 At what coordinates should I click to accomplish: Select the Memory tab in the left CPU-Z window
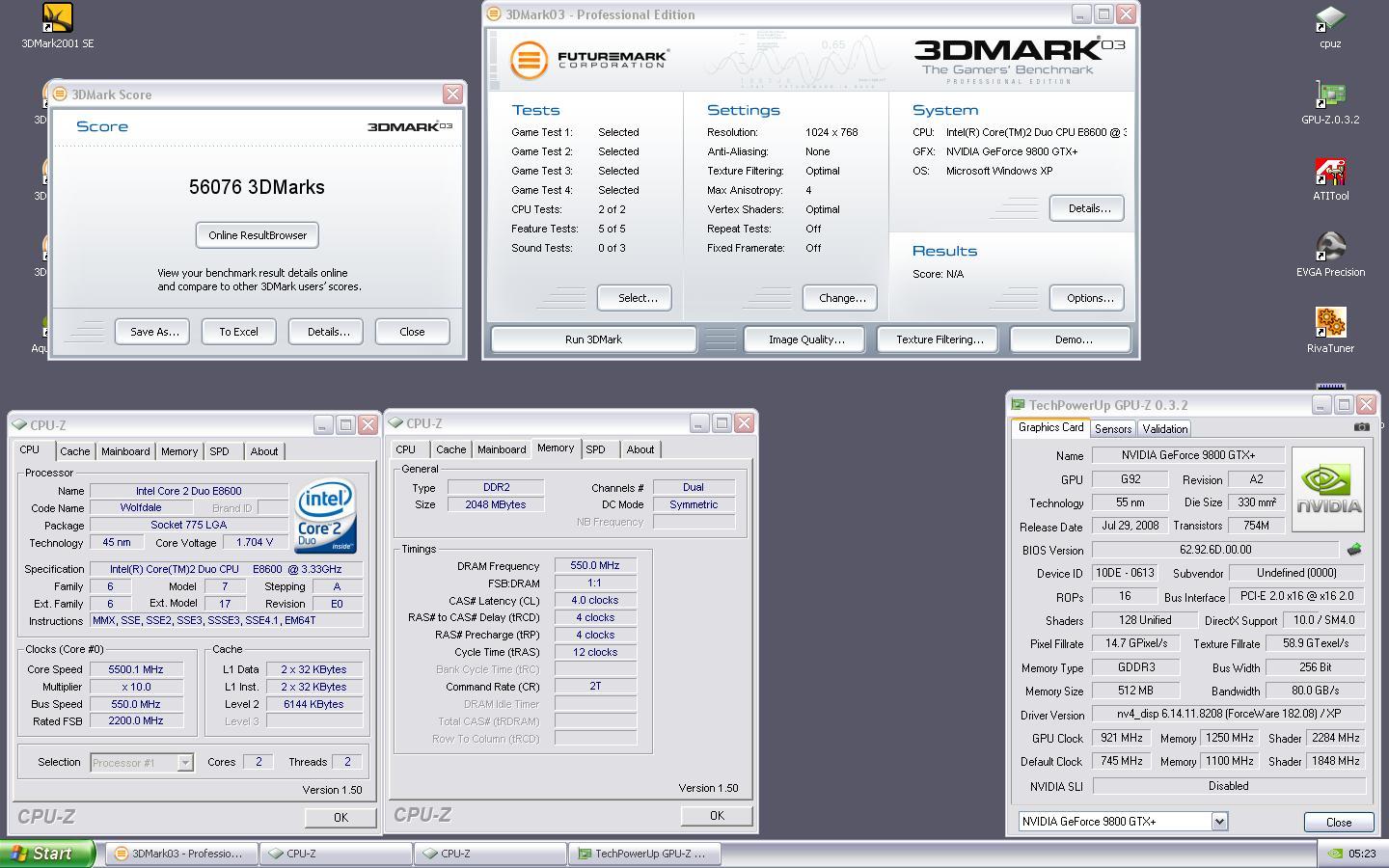(x=179, y=451)
